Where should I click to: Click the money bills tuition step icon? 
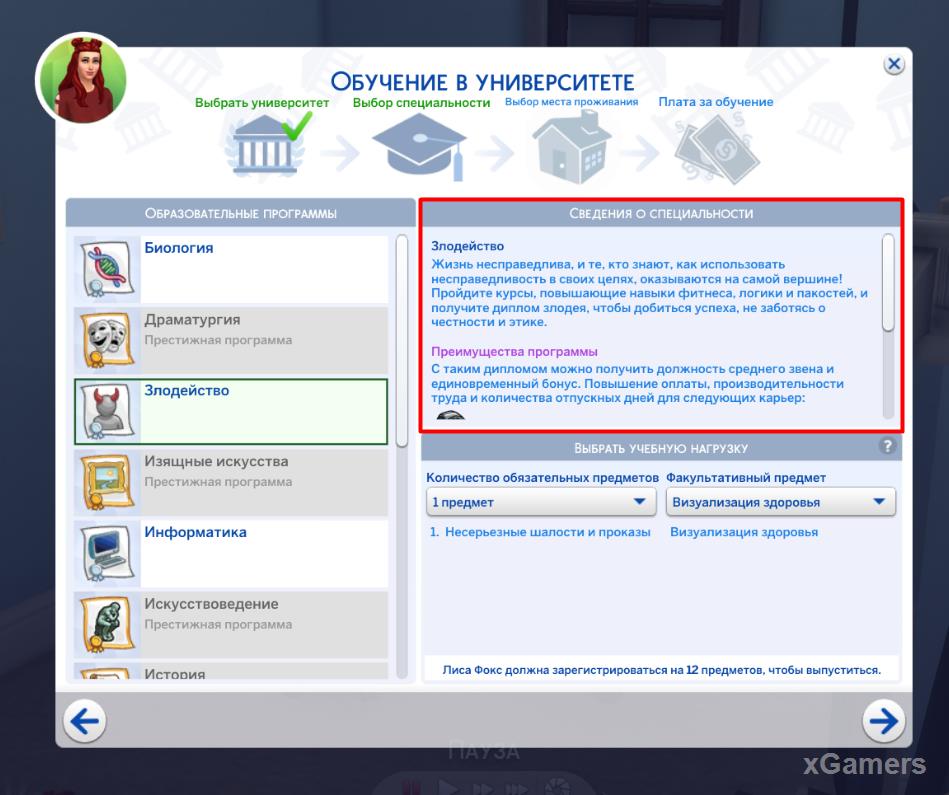click(717, 149)
